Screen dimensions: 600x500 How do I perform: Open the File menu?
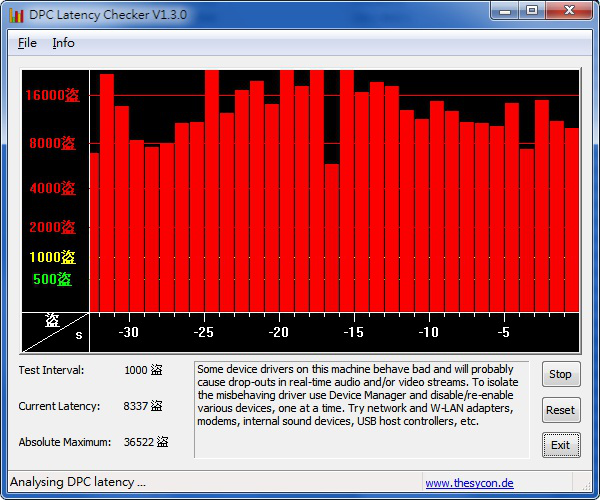27,43
